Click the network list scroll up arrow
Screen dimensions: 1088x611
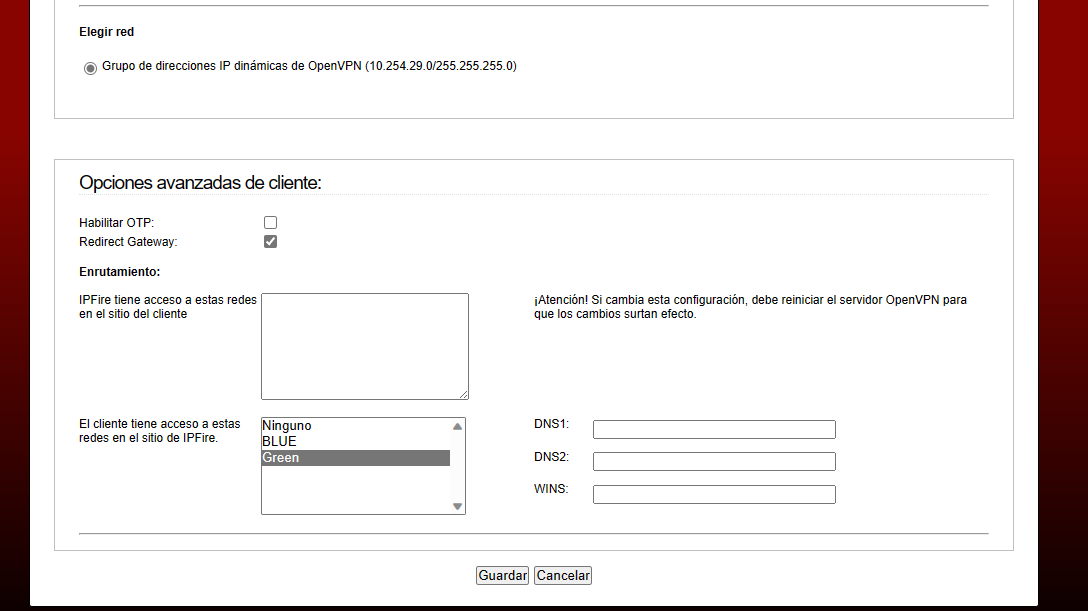click(457, 427)
